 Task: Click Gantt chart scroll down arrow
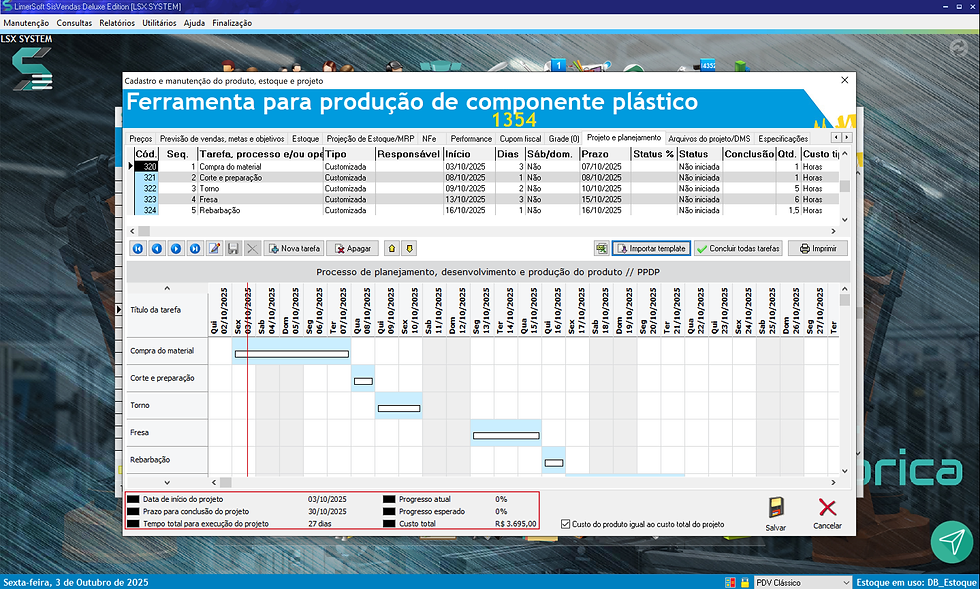(x=845, y=471)
